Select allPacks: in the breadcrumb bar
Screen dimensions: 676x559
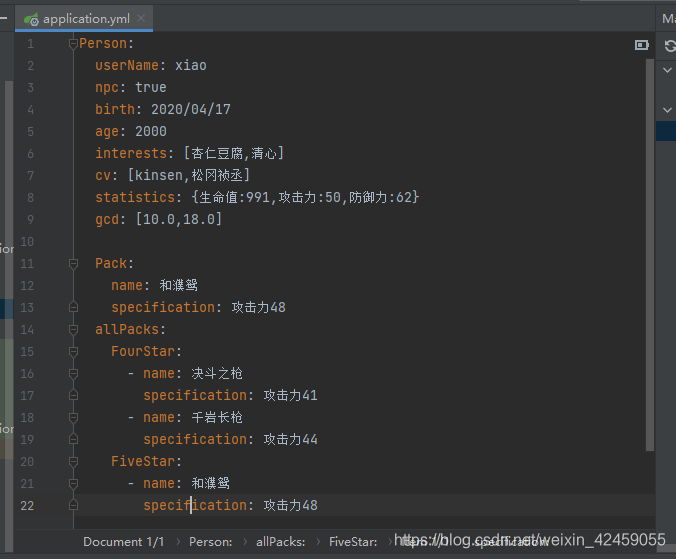281,542
